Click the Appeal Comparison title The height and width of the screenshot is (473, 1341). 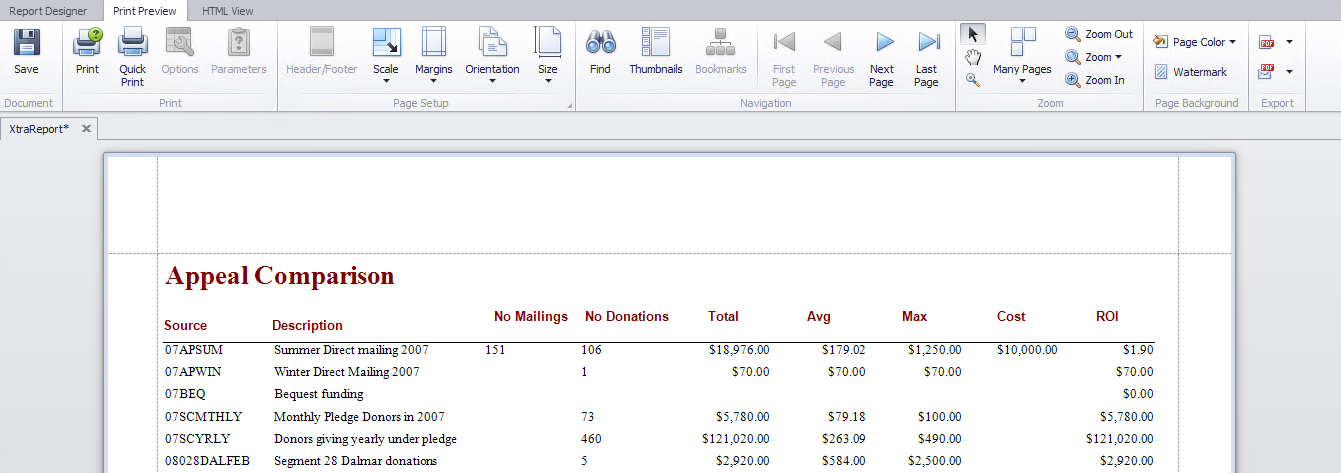tap(280, 276)
